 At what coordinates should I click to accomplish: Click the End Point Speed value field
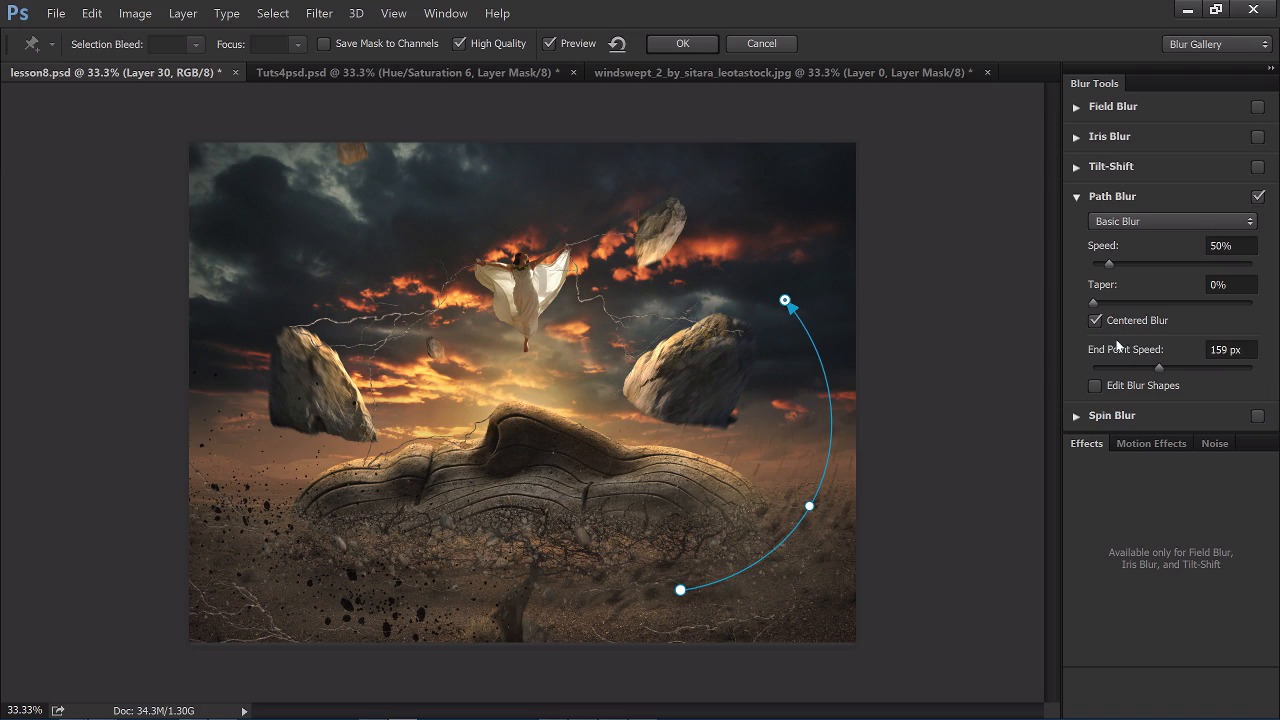[1230, 350]
